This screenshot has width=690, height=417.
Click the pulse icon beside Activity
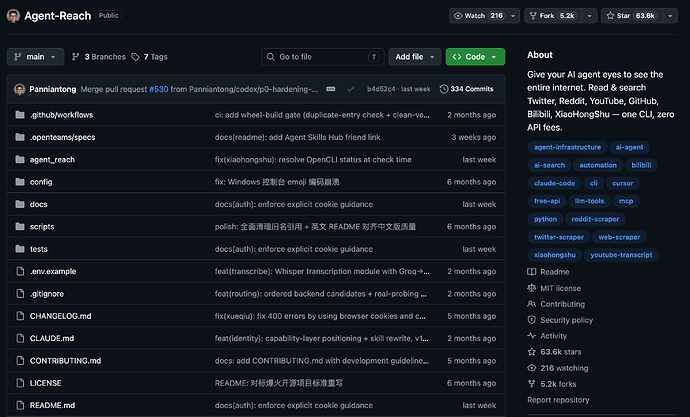coord(532,336)
